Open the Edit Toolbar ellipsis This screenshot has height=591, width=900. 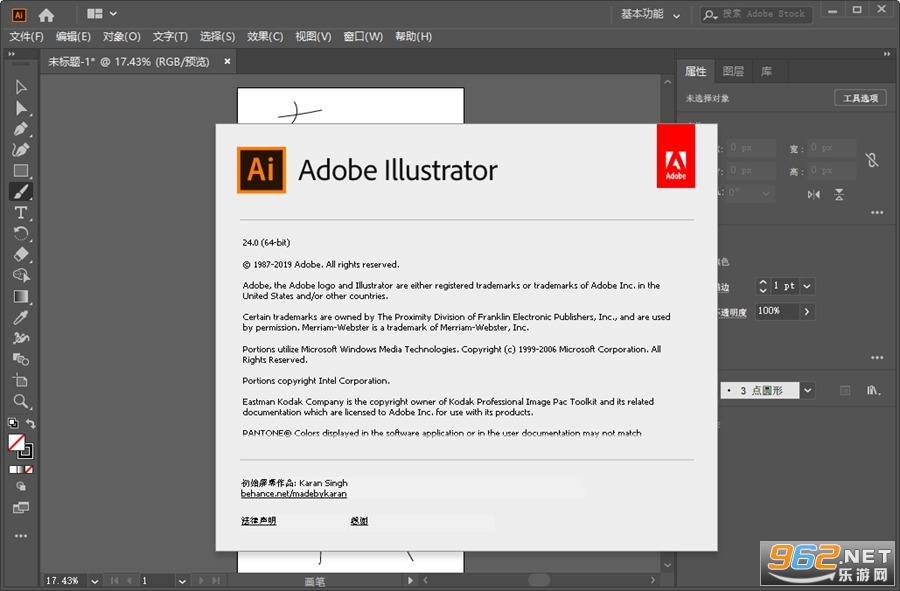tap(21, 536)
